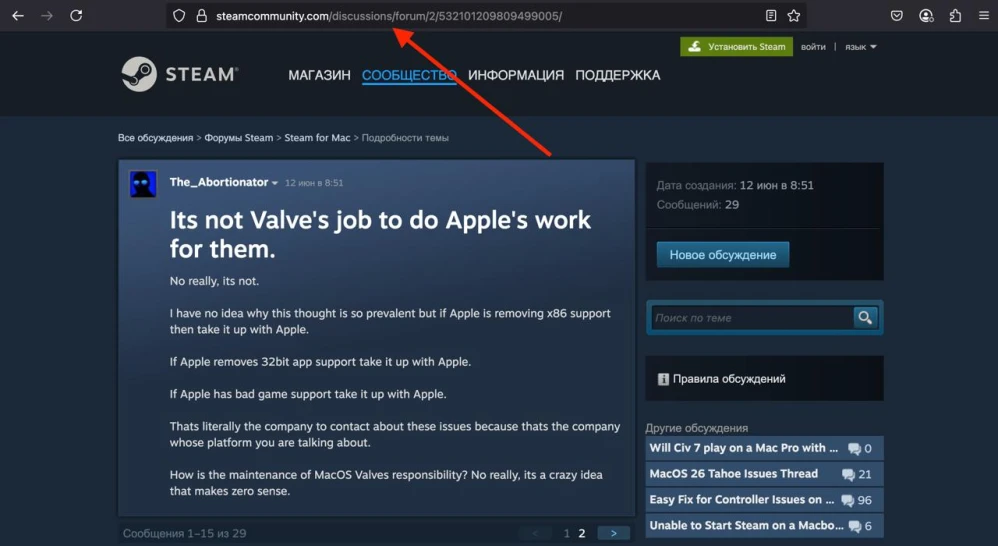Go to Все обсуждения breadcrumb
This screenshot has height=546, width=998.
[x=155, y=137]
